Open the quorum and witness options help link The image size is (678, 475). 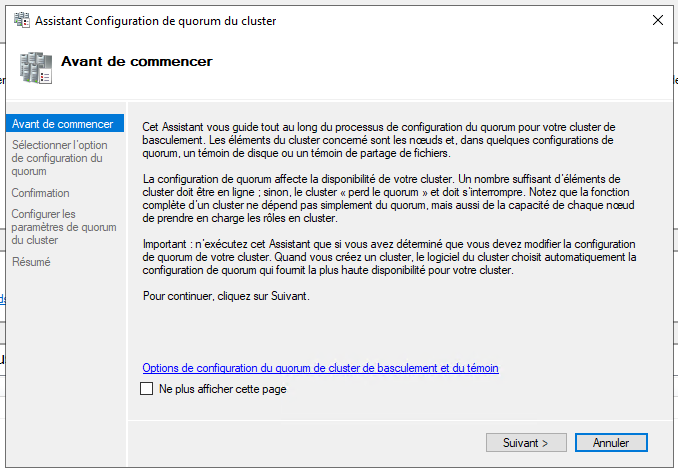(320, 368)
